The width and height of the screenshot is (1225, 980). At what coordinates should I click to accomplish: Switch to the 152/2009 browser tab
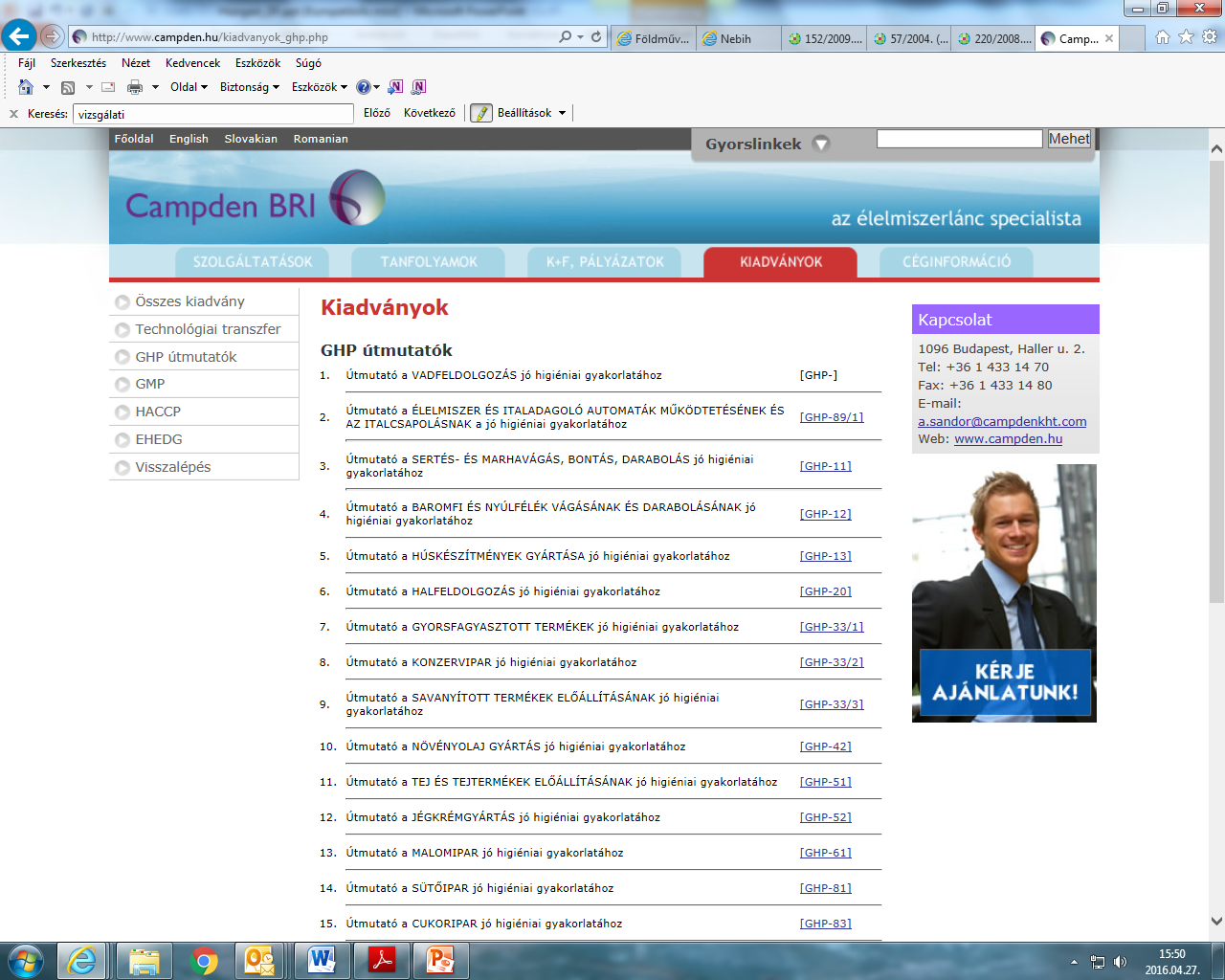coord(824,38)
